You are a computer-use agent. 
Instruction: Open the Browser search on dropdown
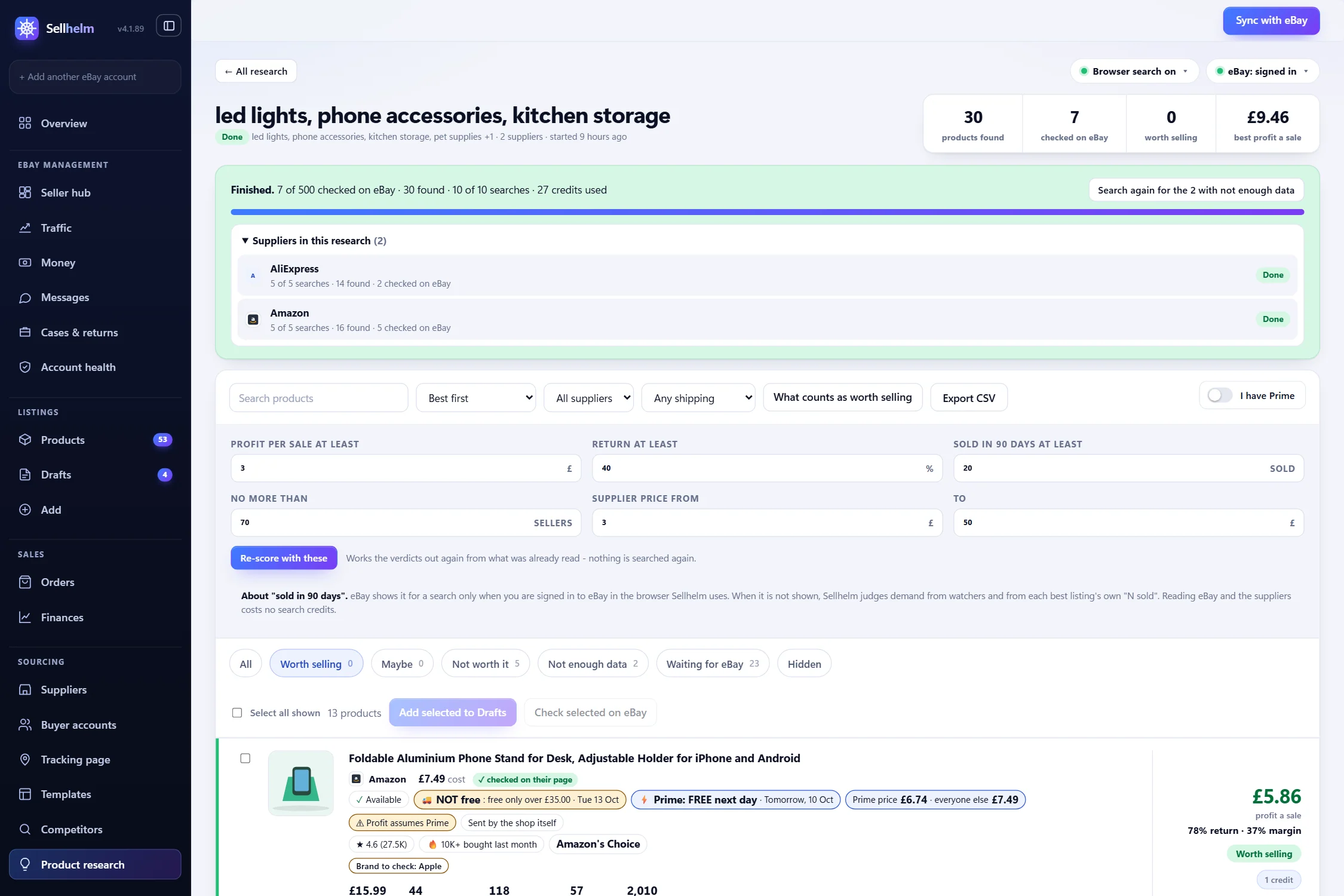pos(1134,71)
